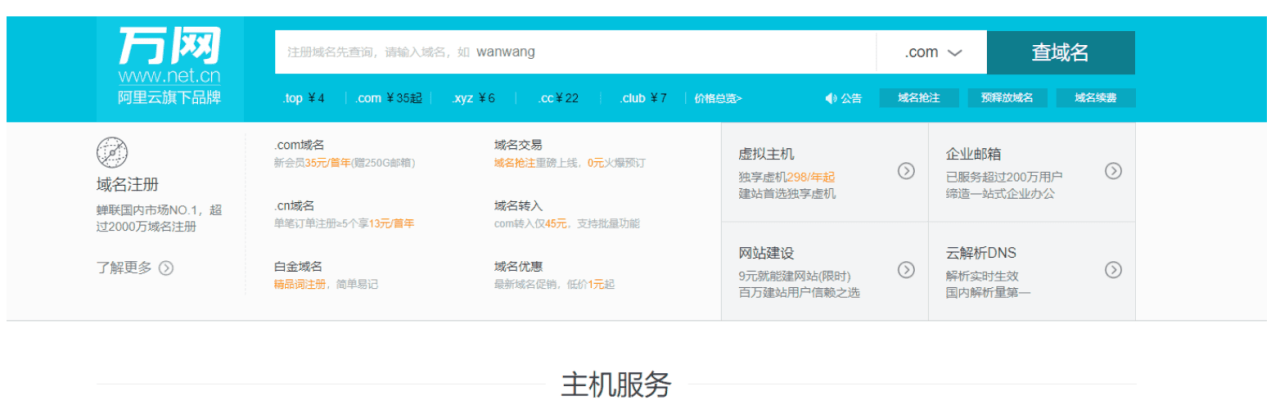1280x414 pixels.
Task: Open the .com domain suffix dropdown
Action: click(931, 52)
